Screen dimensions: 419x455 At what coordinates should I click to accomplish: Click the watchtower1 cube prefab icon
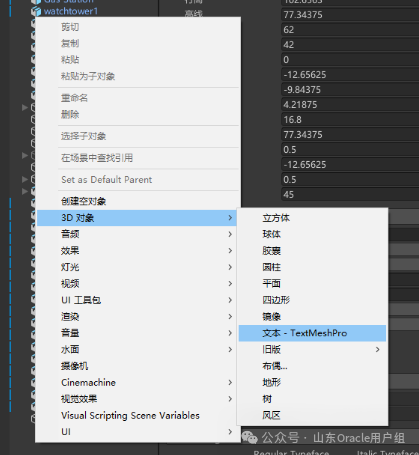point(36,12)
